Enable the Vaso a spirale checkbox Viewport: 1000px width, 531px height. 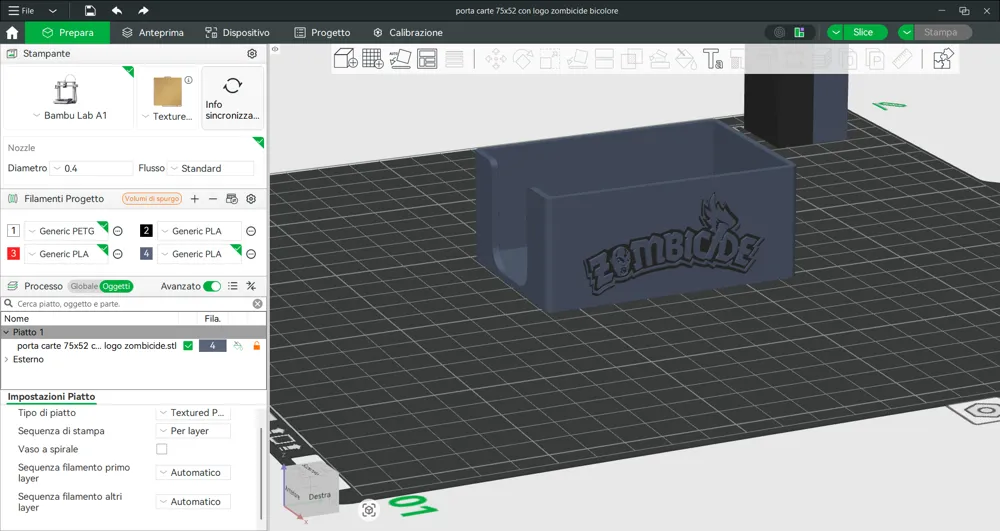pos(162,449)
